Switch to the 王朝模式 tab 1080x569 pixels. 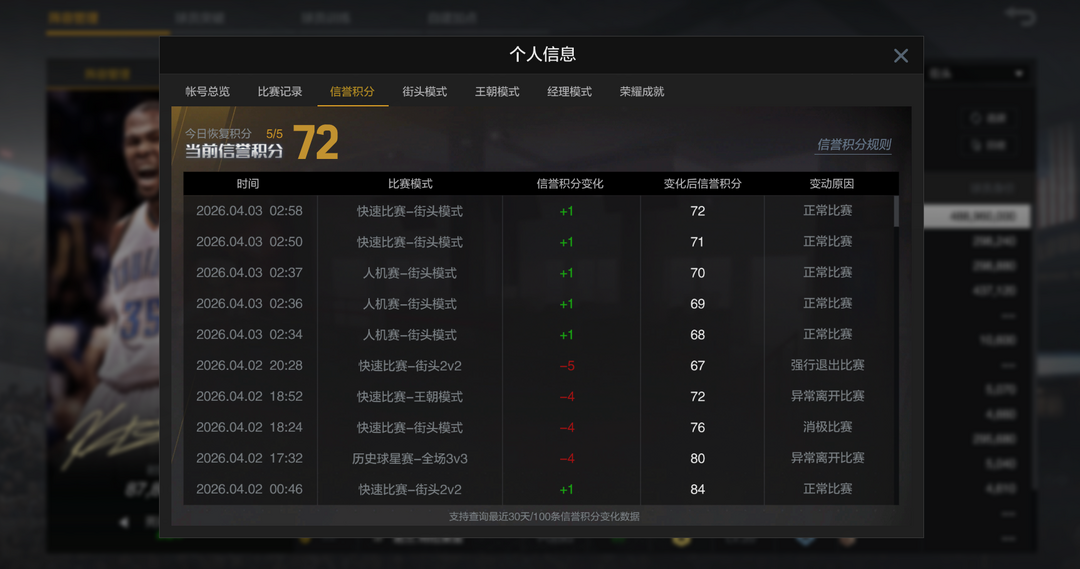tap(497, 92)
